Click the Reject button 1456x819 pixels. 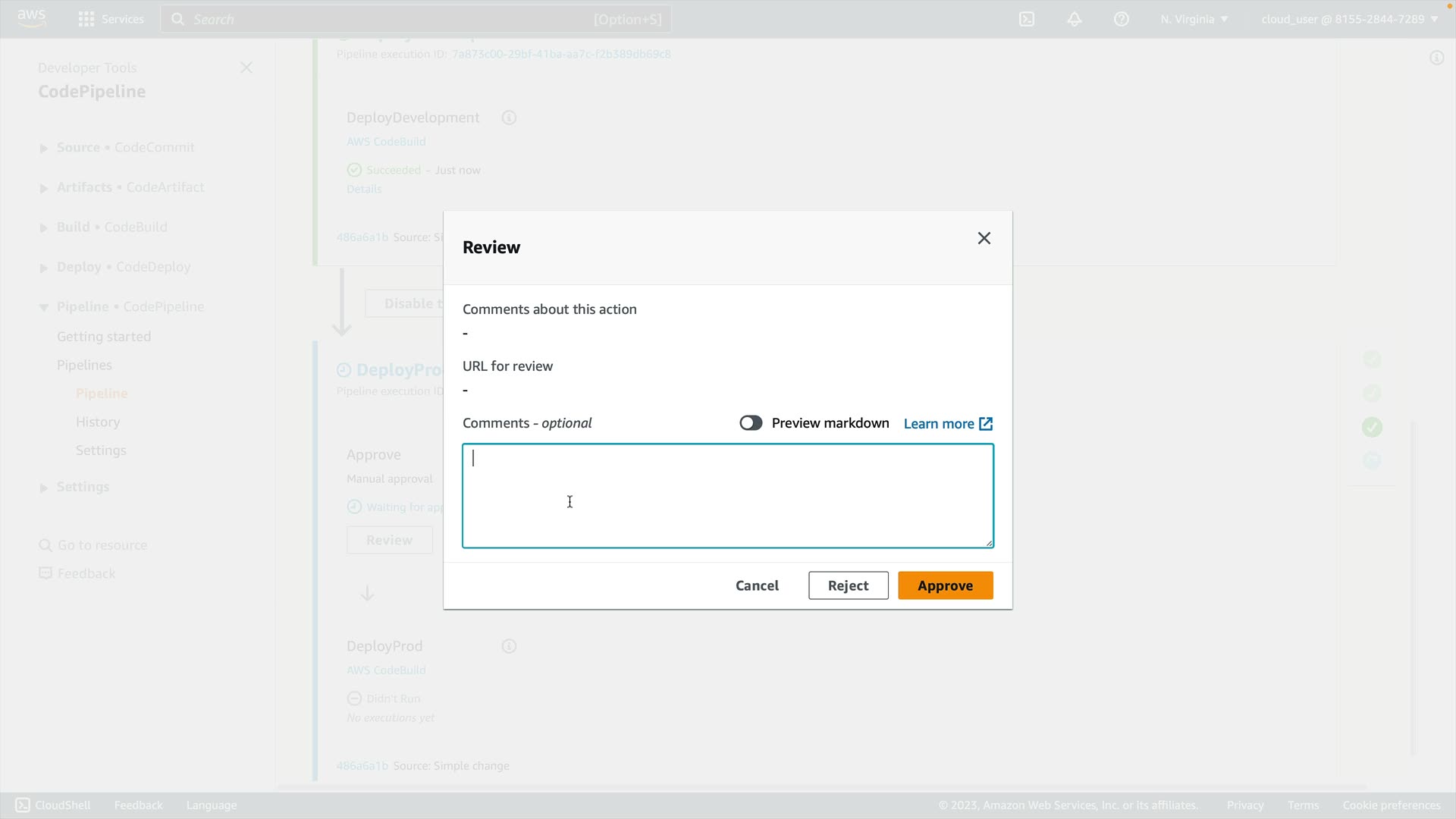tap(848, 585)
